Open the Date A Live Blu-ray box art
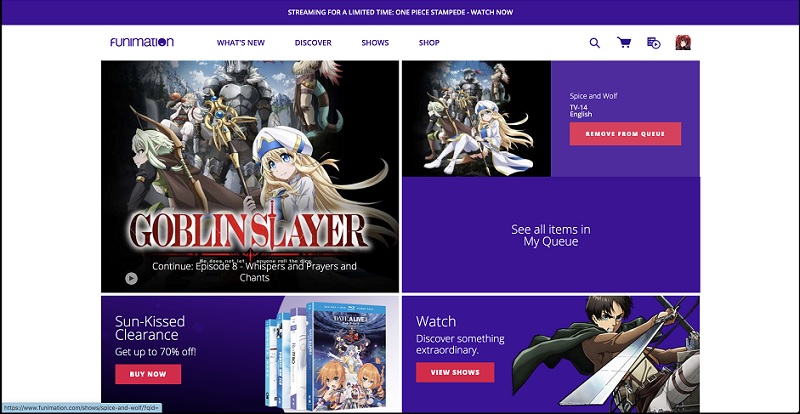Viewport: 800px width, 414px height. 346,355
